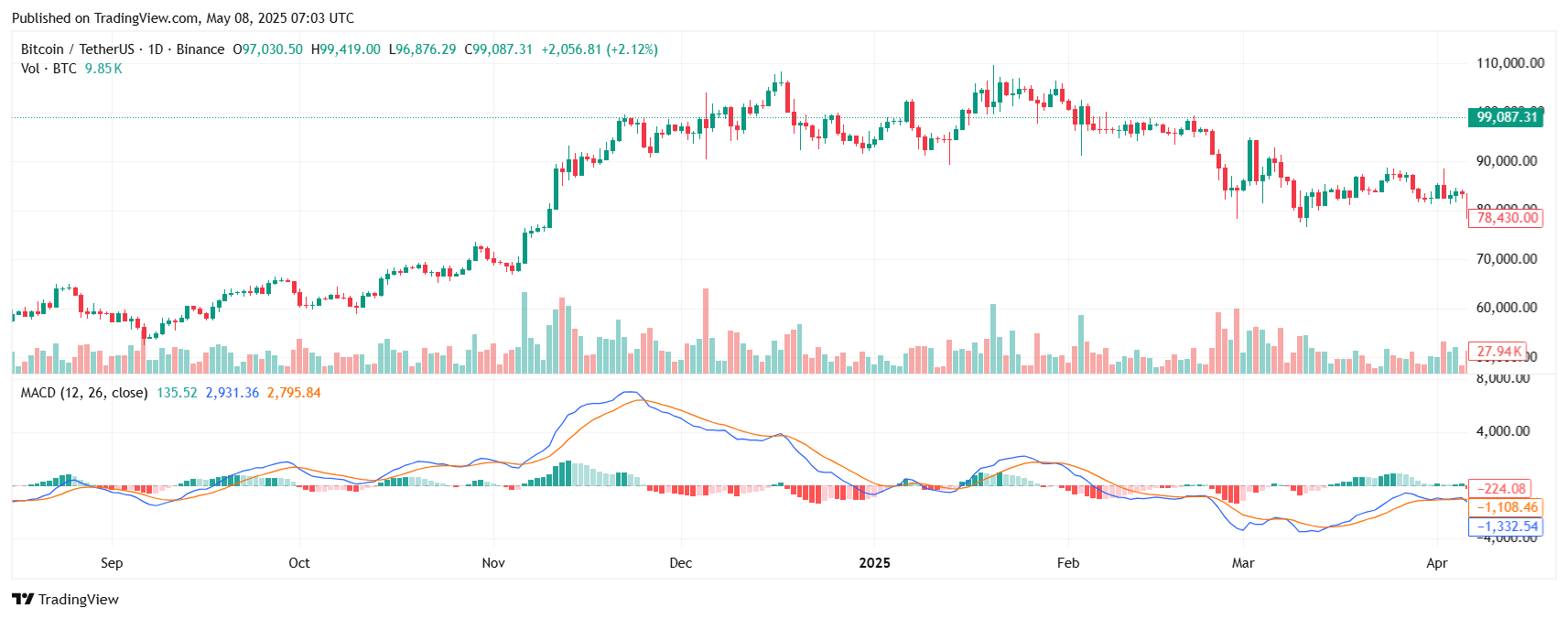Click the 4,000.00 label on MACD scale
The height and width of the screenshot is (619, 1568).
(1502, 431)
